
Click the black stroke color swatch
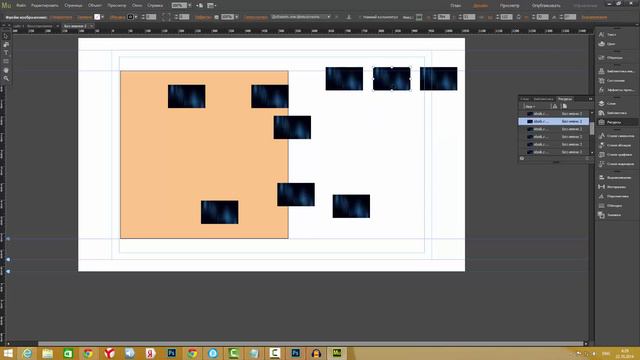[x=131, y=17]
